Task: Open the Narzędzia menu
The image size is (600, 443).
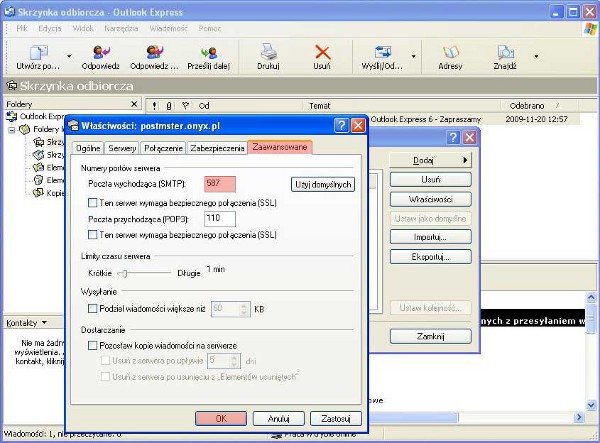Action: coord(121,28)
